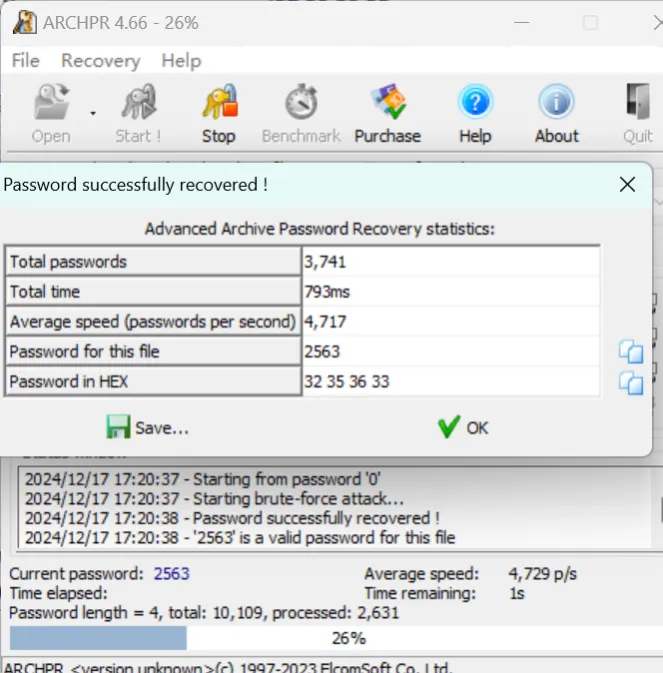Copy the HEX password to clipboard
This screenshot has height=673, width=663.
tap(630, 382)
